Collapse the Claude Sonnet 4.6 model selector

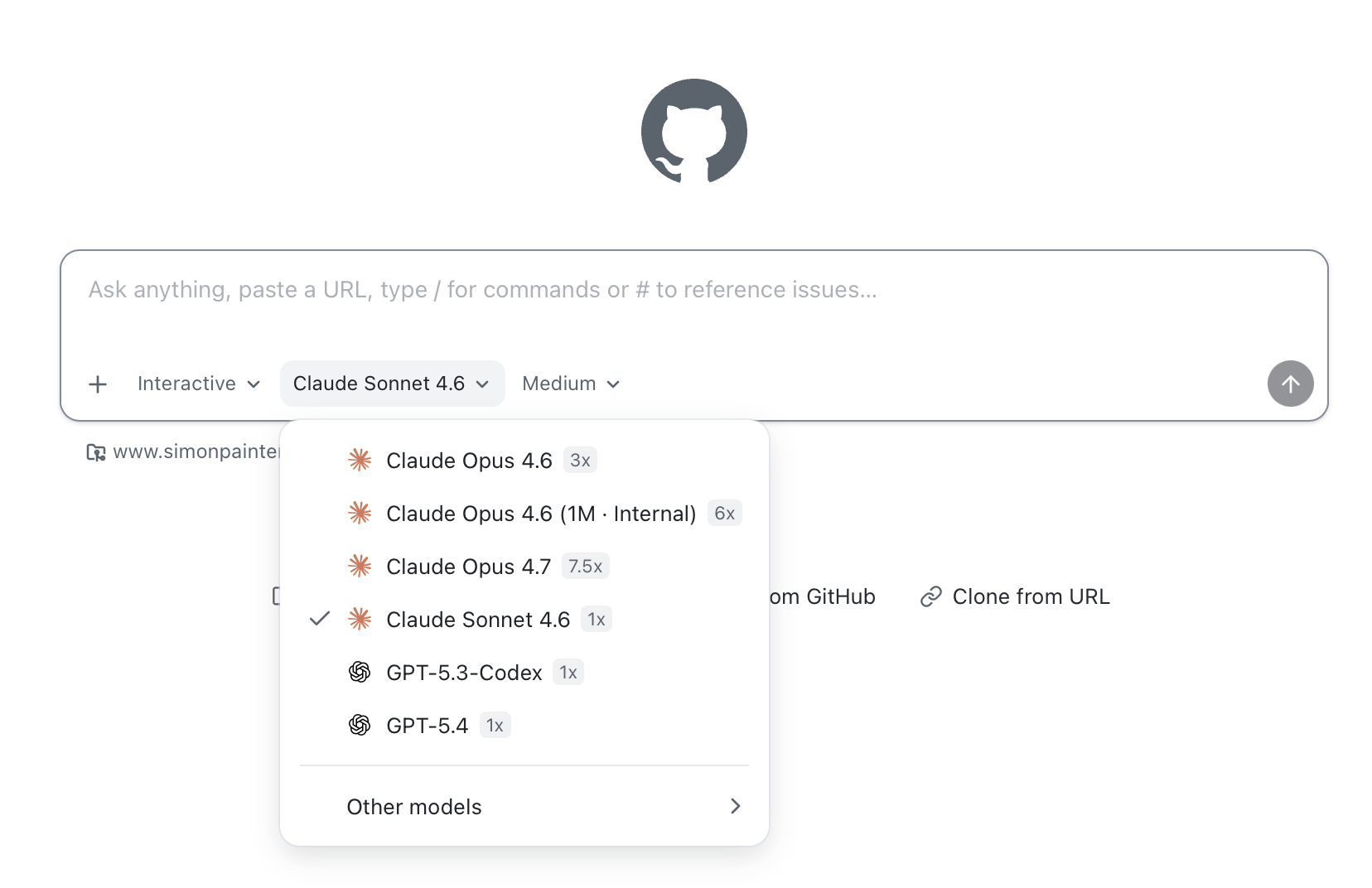click(392, 384)
